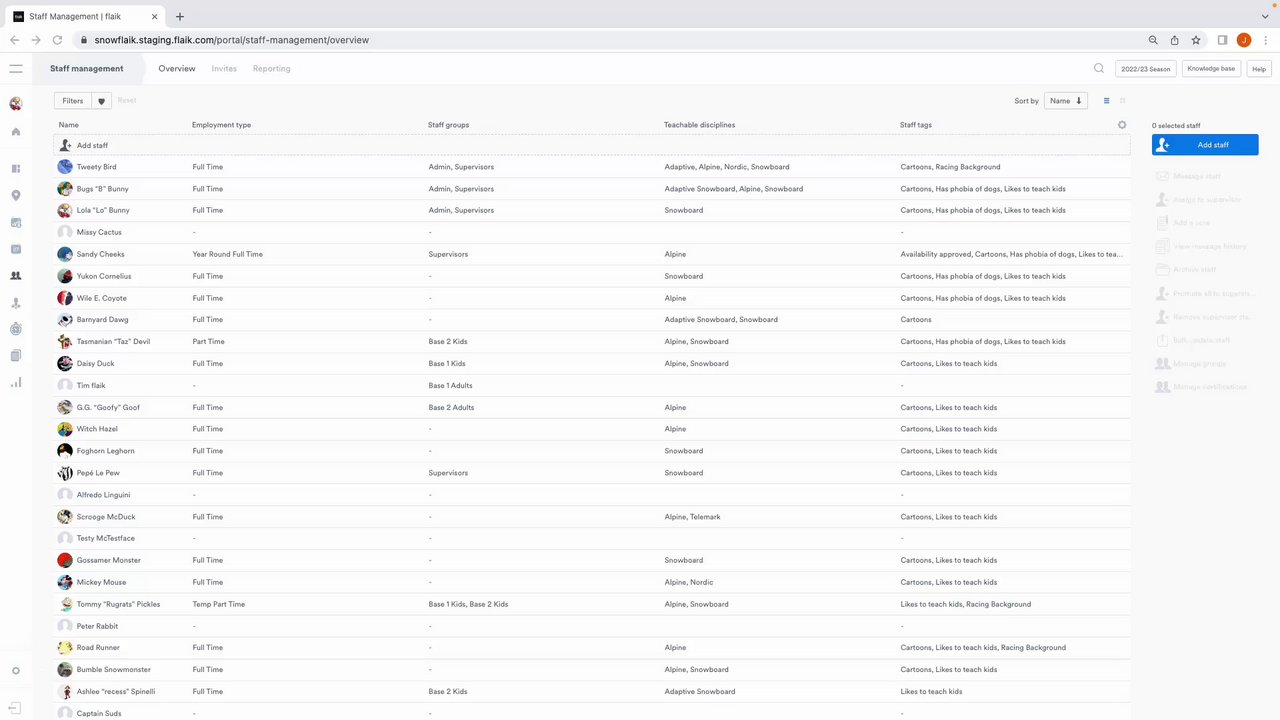Open the hamburger navigation menu
This screenshot has width=1280, height=720.
[16, 69]
